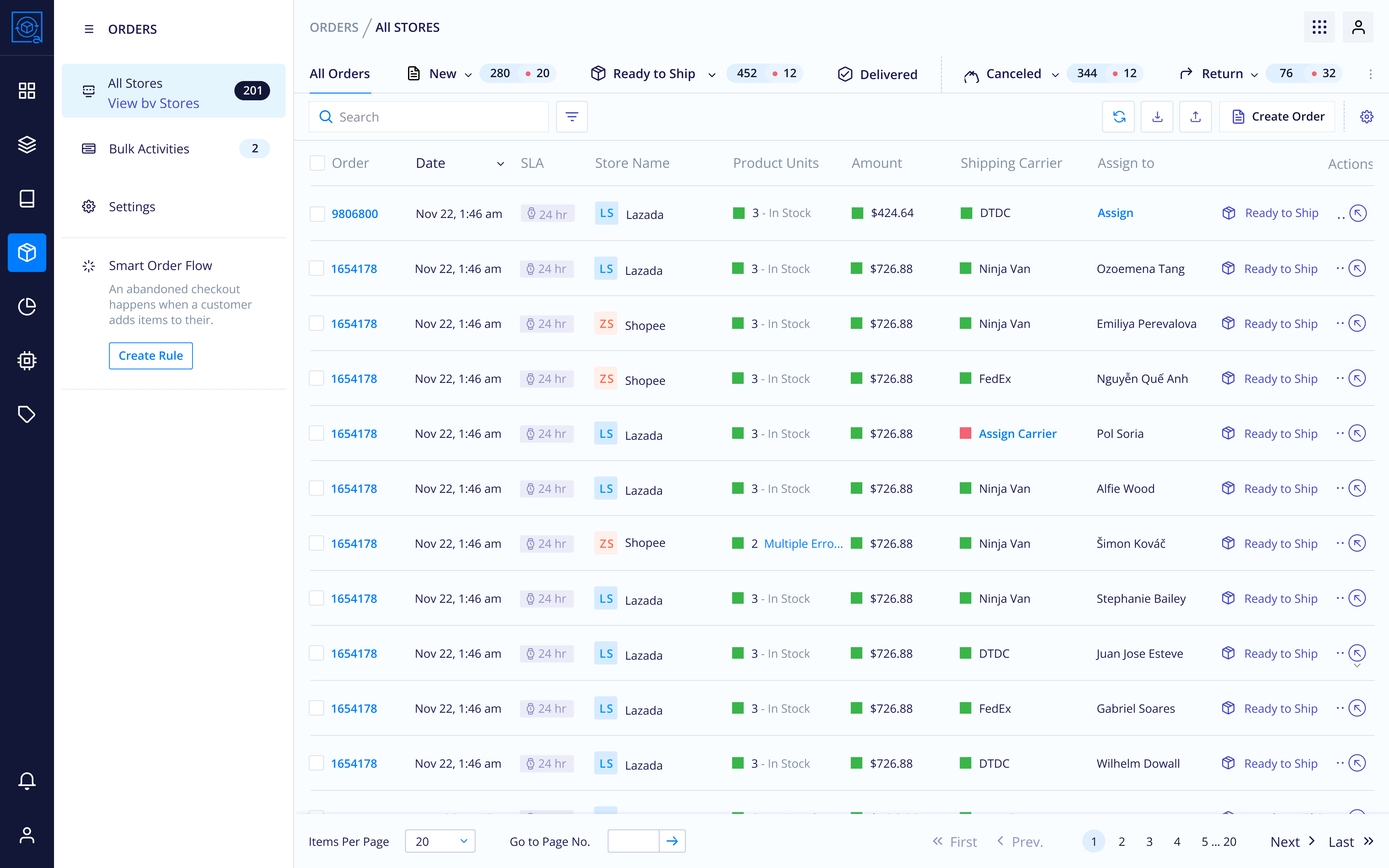Screen dimensions: 1389x868
Task: Open the tag icon in left sidebar
Action: click(27, 414)
